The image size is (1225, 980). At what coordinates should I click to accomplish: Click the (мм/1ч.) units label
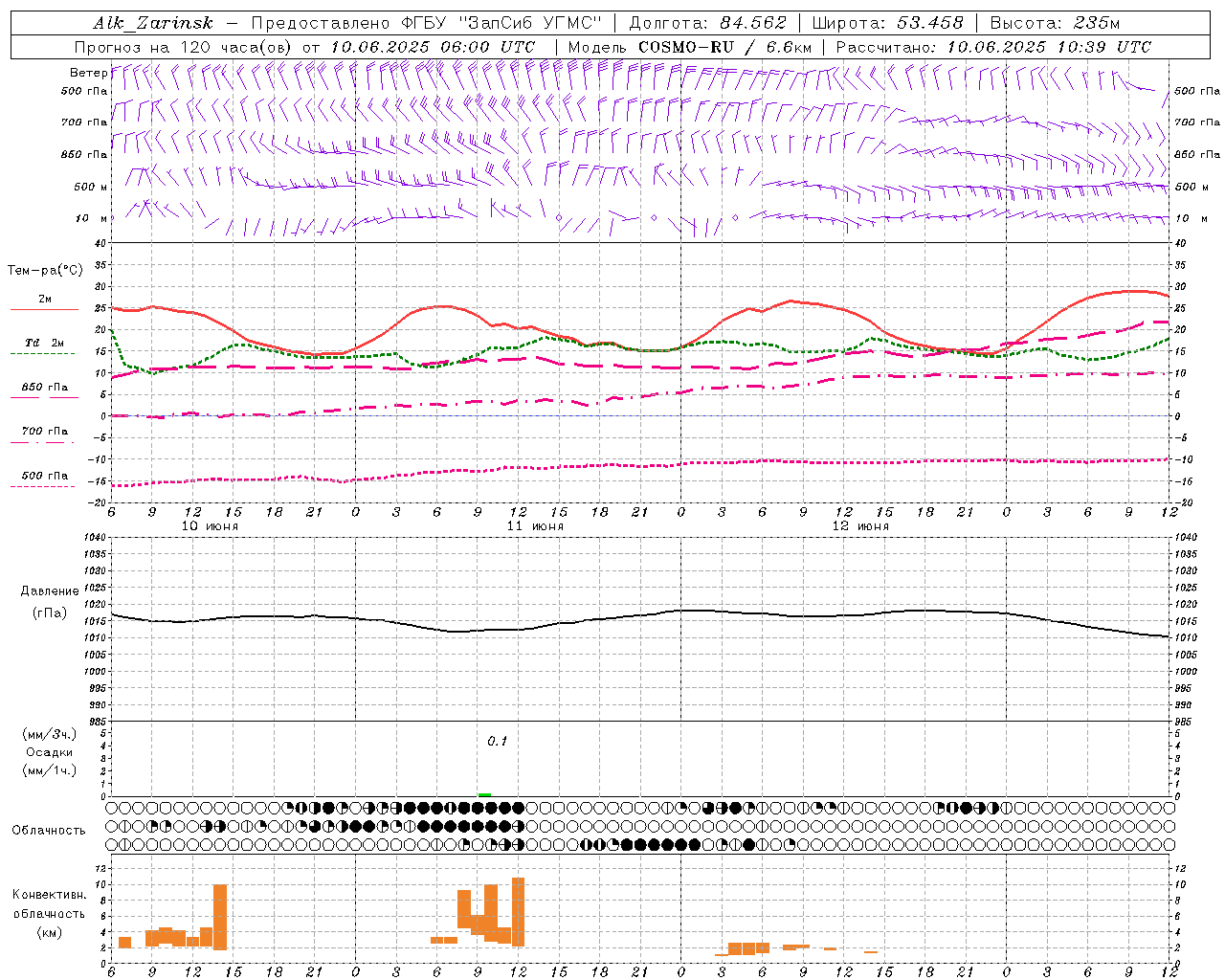(x=50, y=770)
